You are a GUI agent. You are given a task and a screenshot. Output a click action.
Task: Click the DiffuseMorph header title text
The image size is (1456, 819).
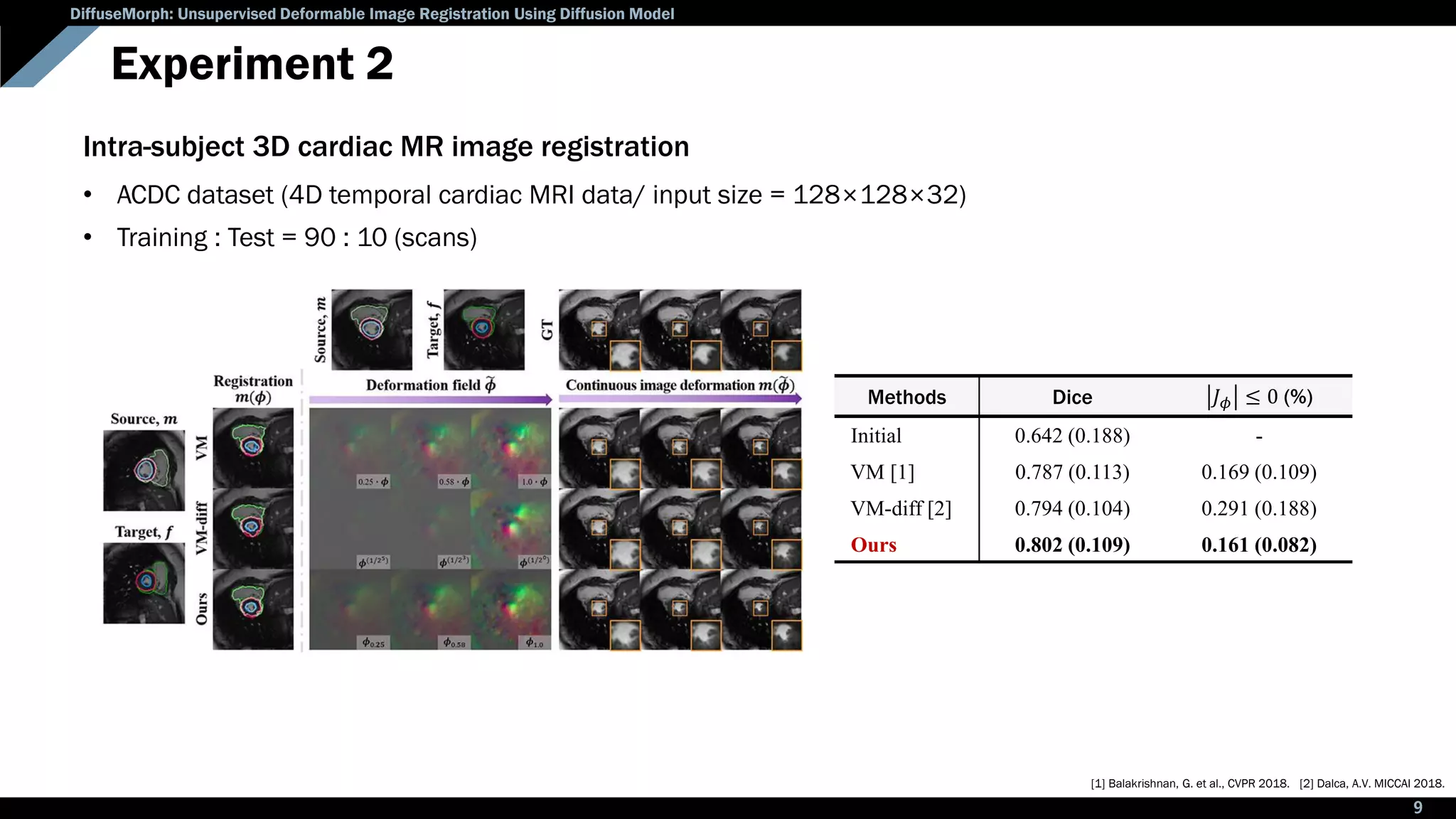(x=372, y=14)
